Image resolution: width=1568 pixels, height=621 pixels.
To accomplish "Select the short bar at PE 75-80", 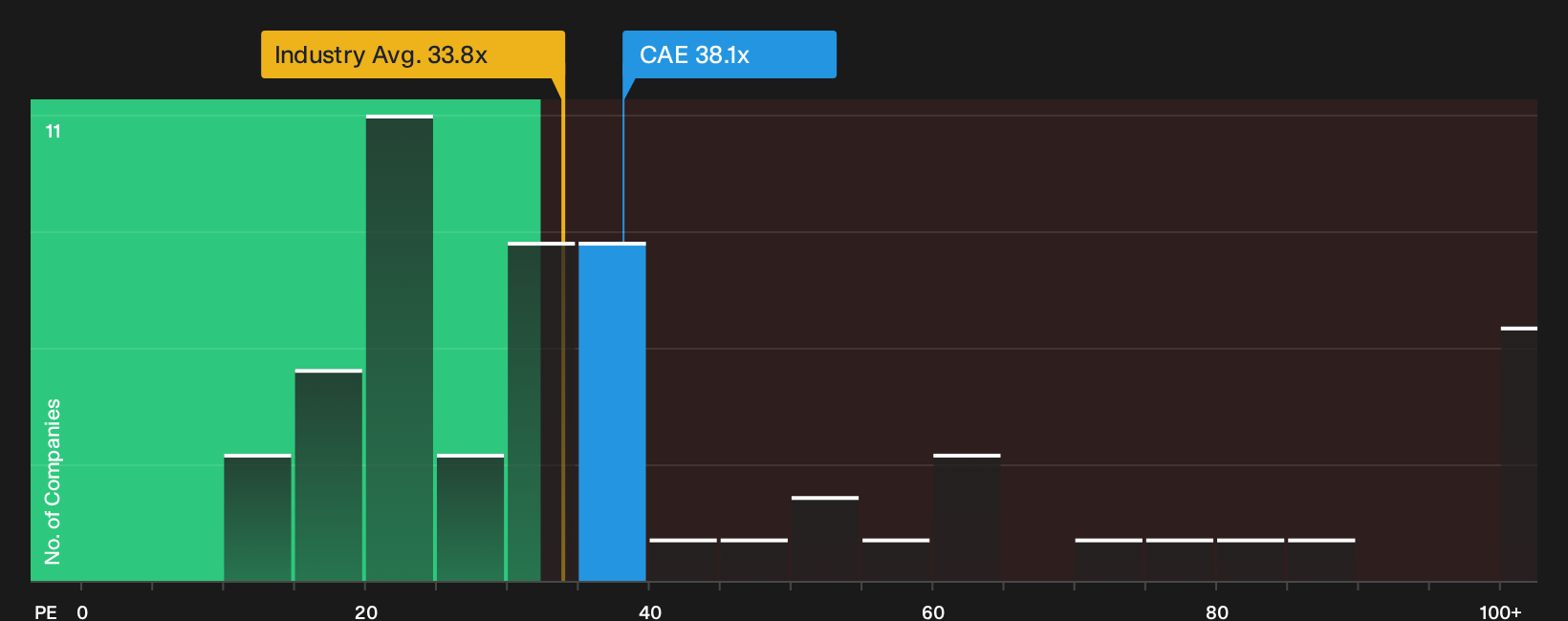I will pyautogui.click(x=1180, y=560).
